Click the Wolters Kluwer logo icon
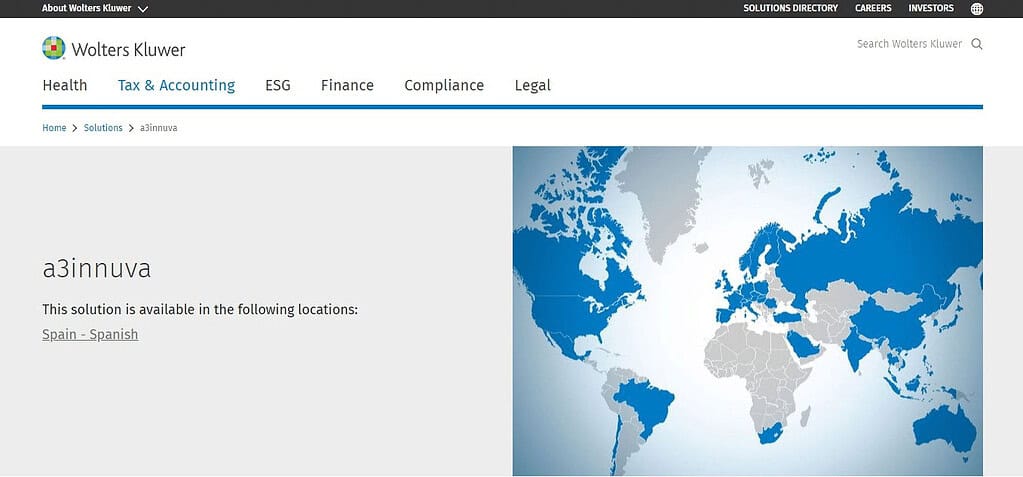1023x477 pixels. coord(53,48)
